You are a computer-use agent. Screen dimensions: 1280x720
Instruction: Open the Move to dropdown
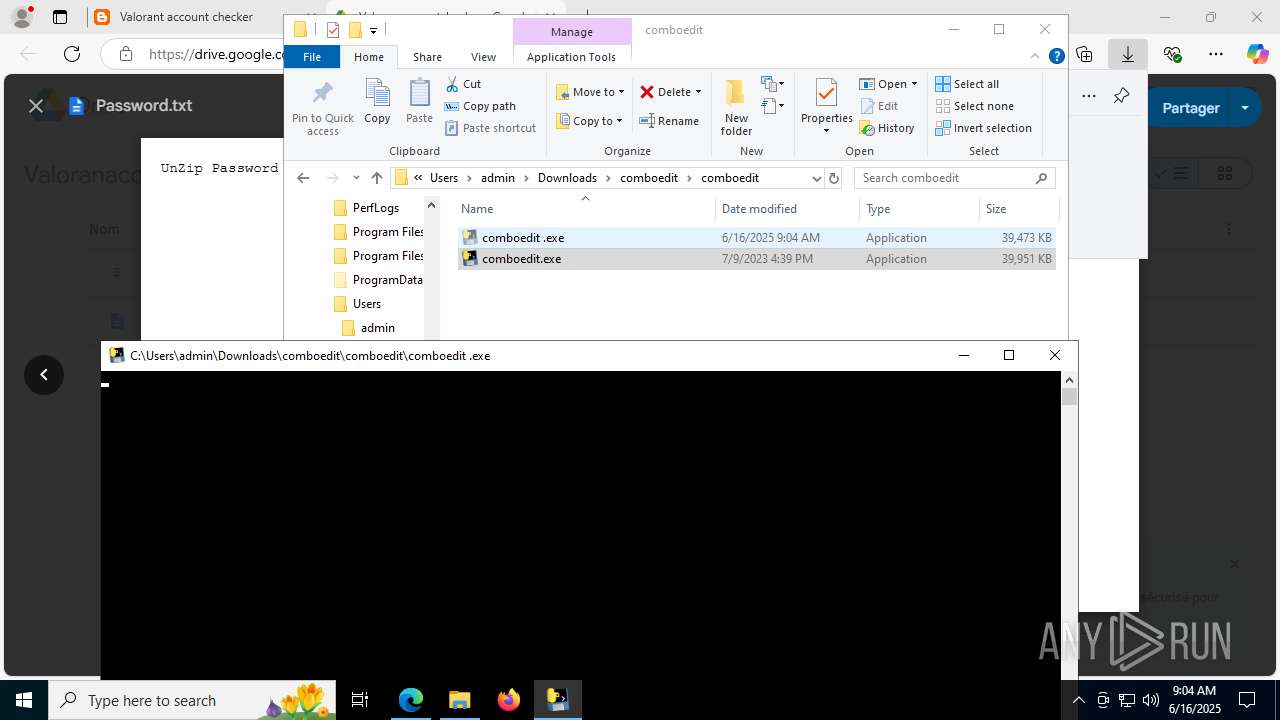coord(590,92)
